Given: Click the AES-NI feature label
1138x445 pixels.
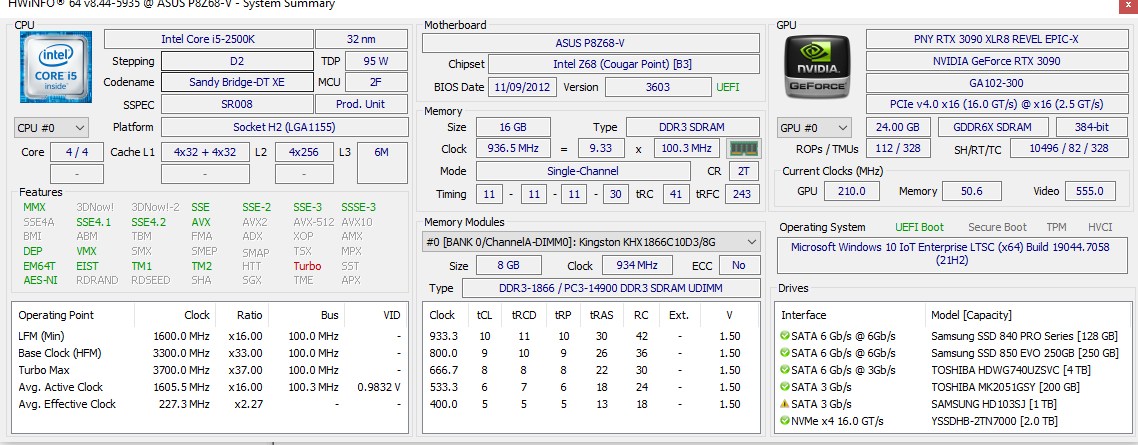Looking at the screenshot, I should point(40,280).
